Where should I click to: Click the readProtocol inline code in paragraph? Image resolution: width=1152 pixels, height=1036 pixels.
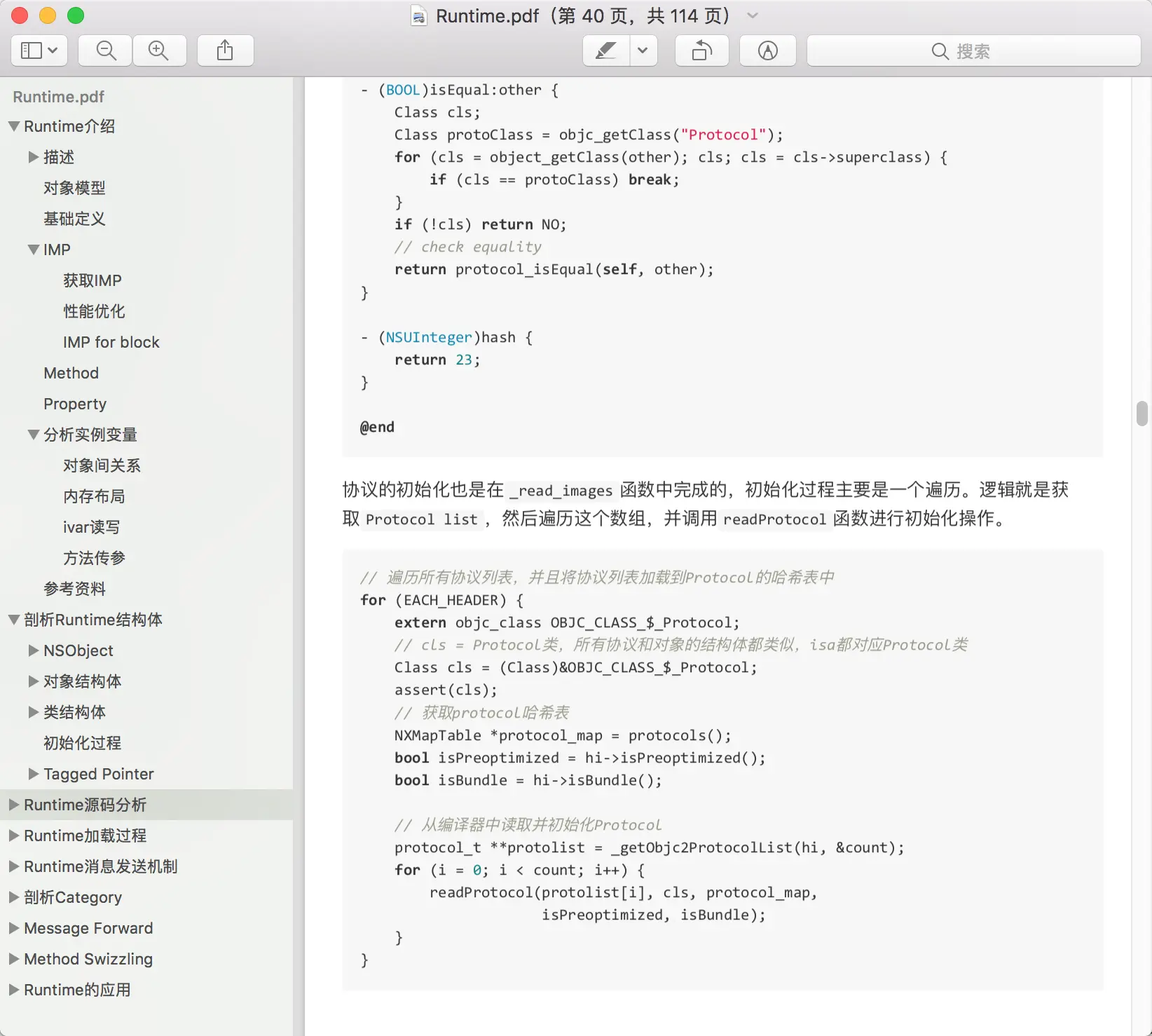click(775, 519)
